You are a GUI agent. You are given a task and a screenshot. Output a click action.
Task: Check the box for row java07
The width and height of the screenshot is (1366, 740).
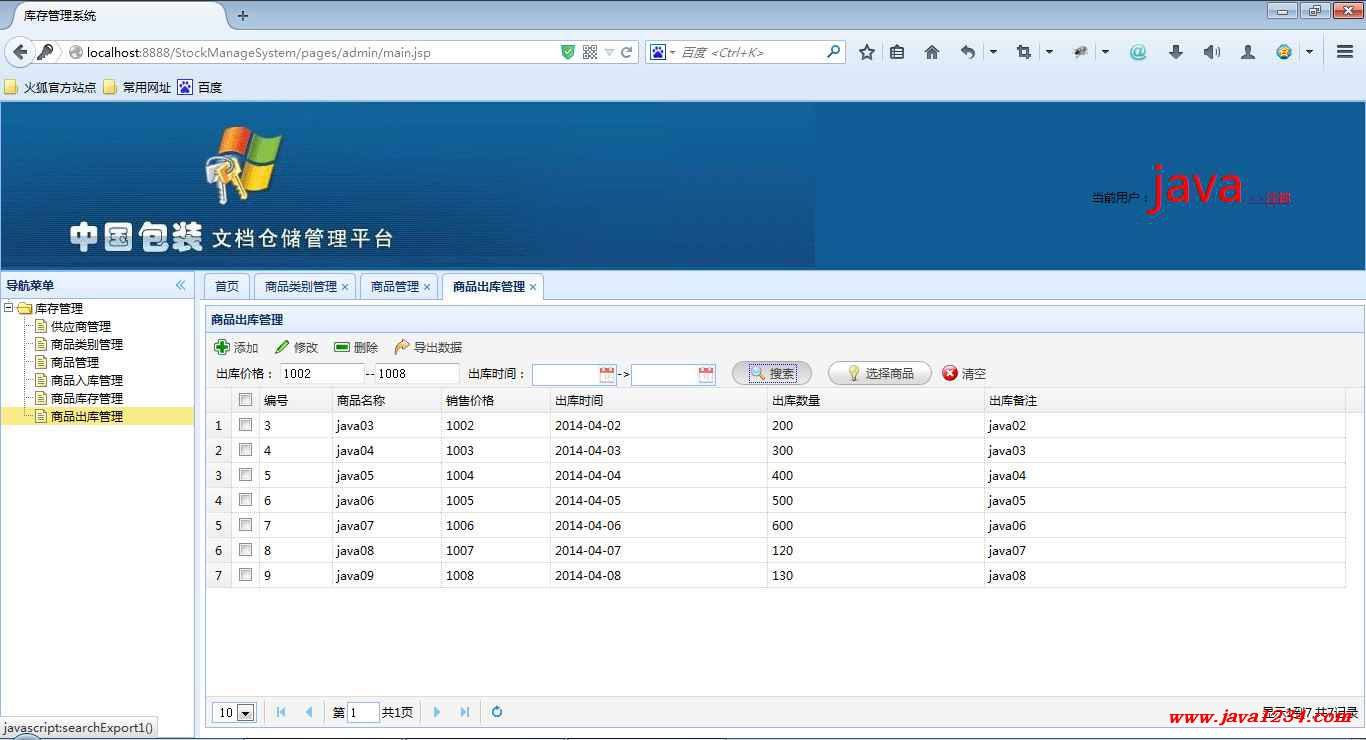(245, 525)
